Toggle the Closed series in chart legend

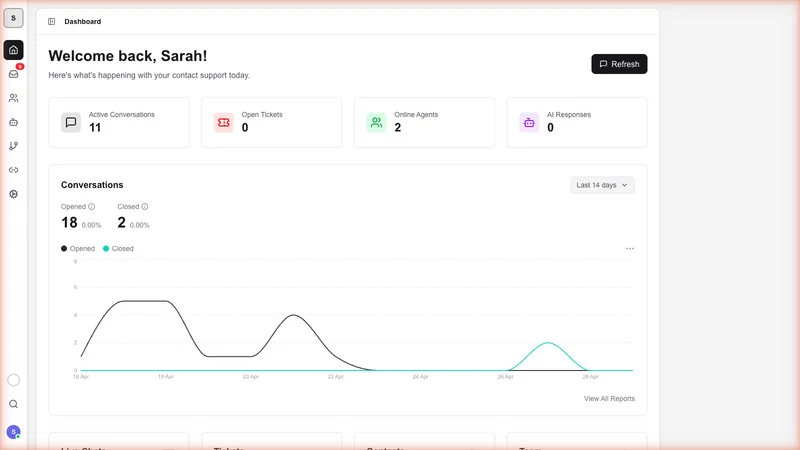[x=118, y=248]
